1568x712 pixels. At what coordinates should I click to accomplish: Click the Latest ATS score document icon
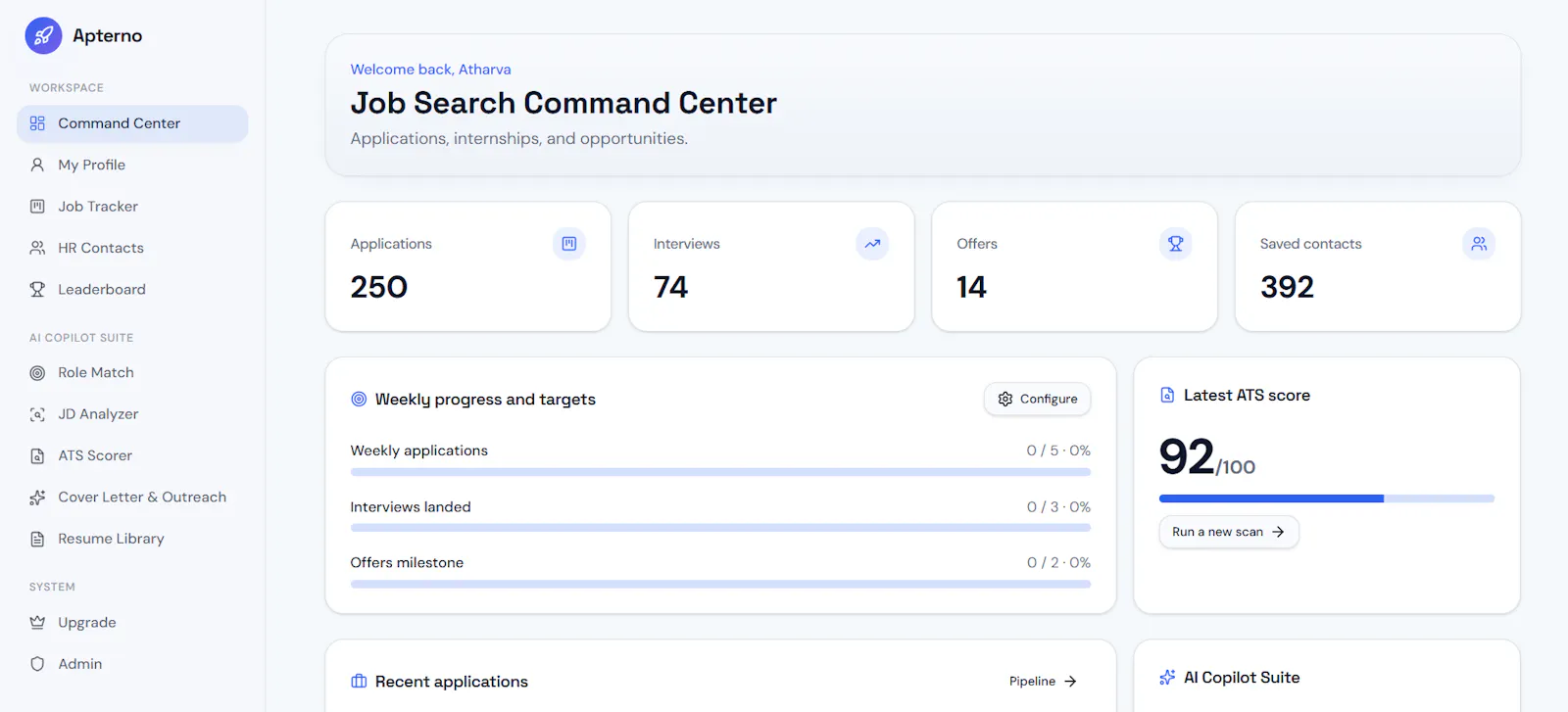click(1167, 395)
